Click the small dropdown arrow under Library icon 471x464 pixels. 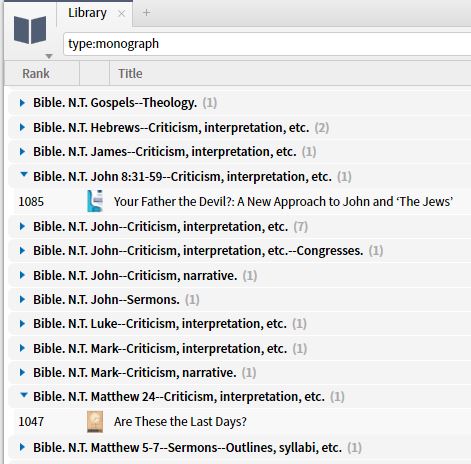49,56
